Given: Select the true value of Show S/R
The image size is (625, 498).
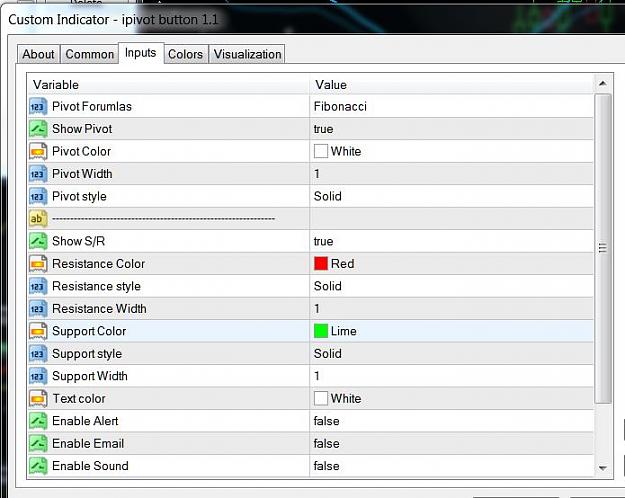Looking at the screenshot, I should click(x=323, y=242).
